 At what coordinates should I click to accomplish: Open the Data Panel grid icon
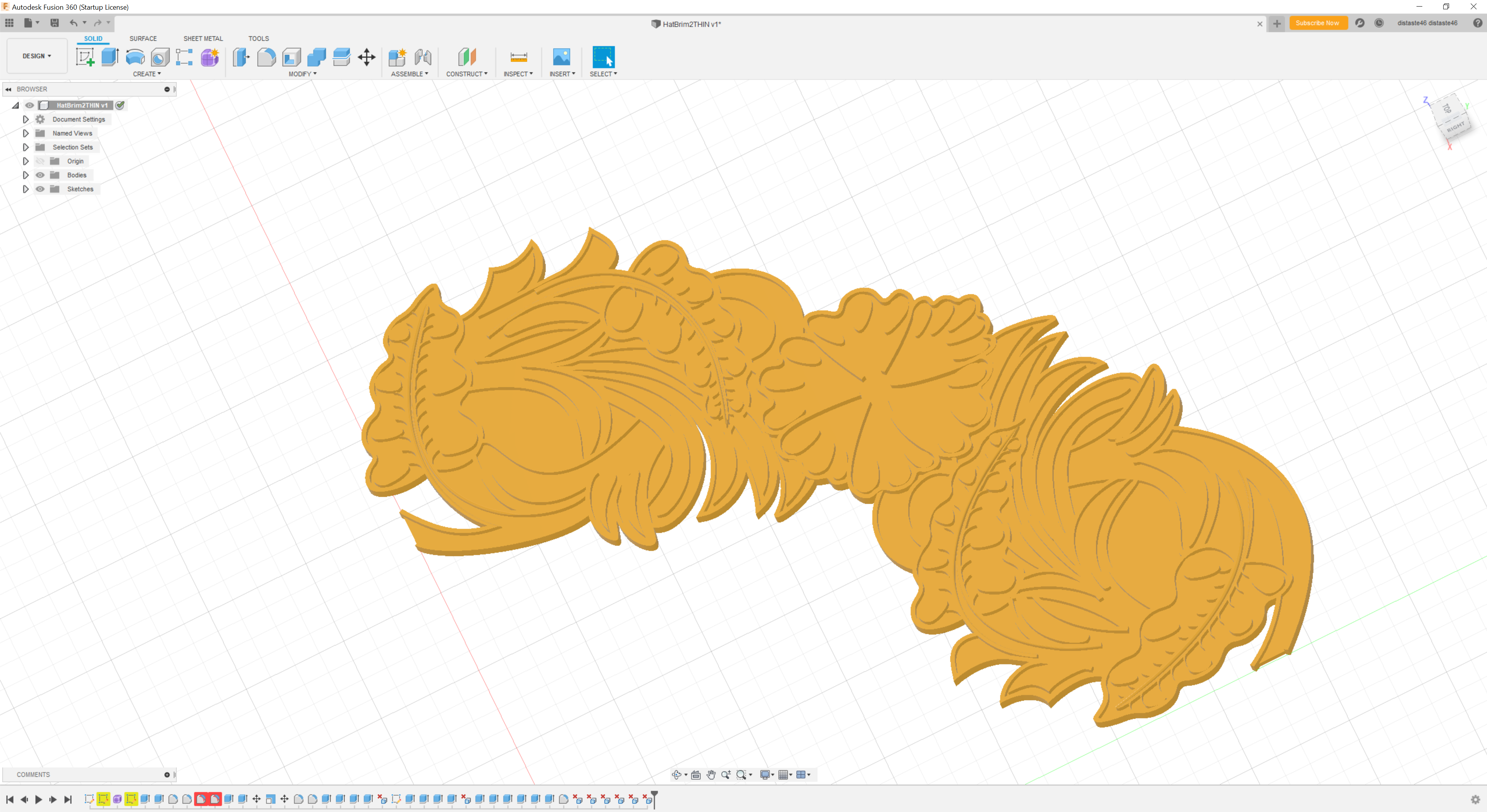(9, 23)
